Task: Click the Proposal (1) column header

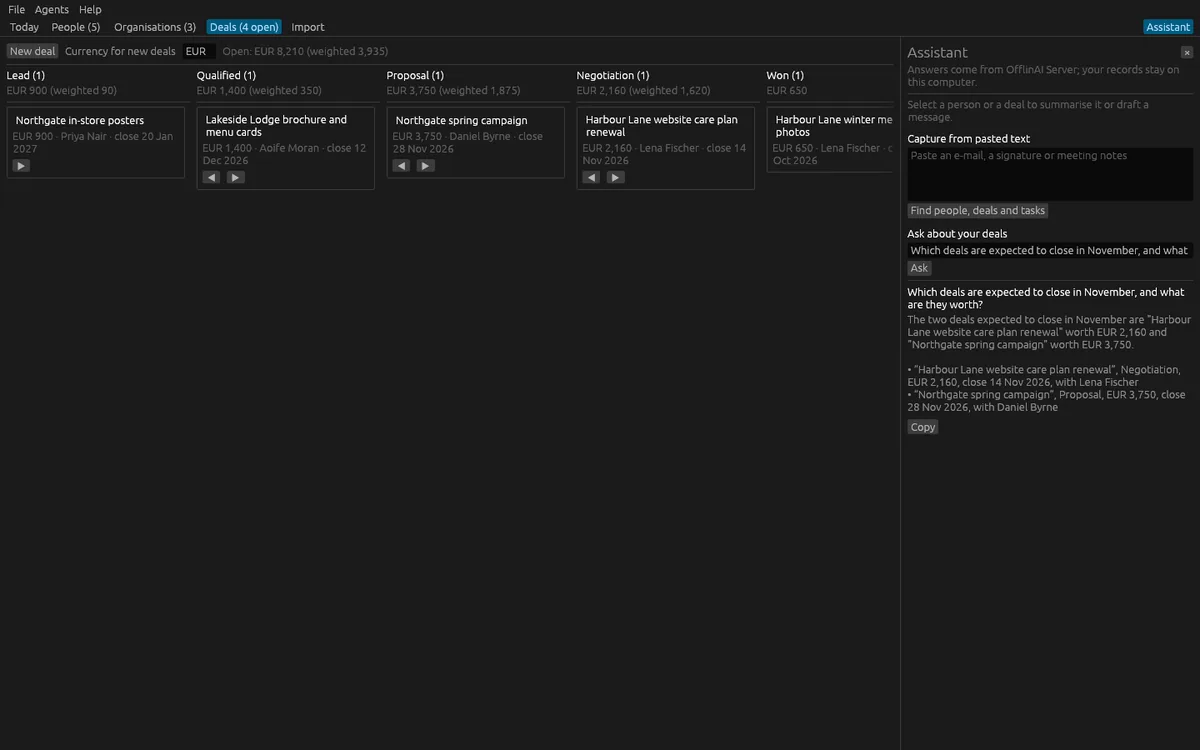Action: (x=415, y=76)
